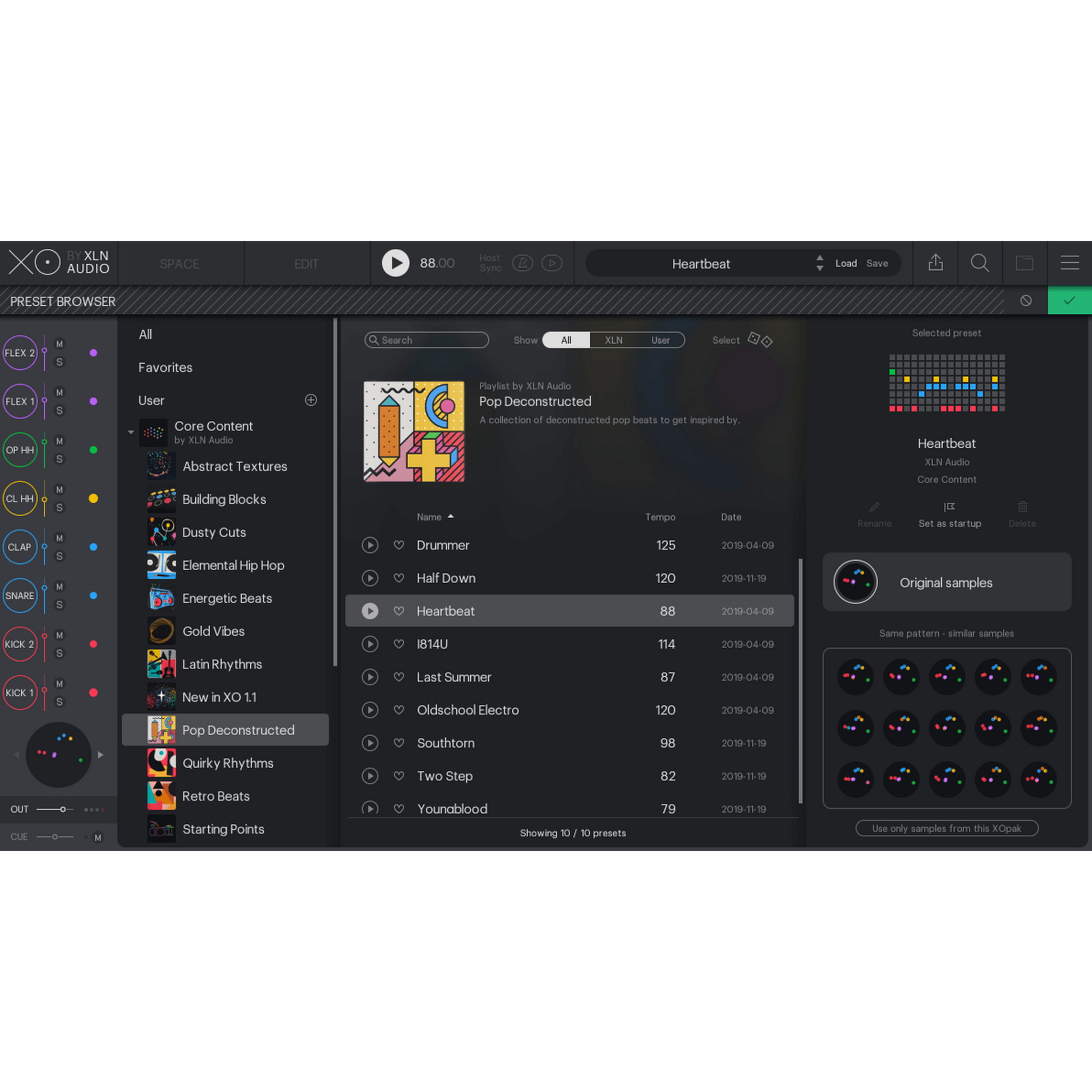Preview the Two Step preset
Image resolution: width=1092 pixels, height=1092 pixels.
point(370,776)
